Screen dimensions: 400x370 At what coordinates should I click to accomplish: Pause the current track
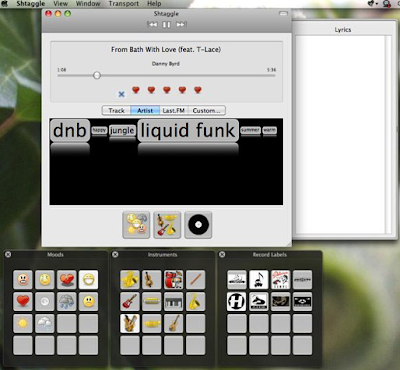point(166,25)
